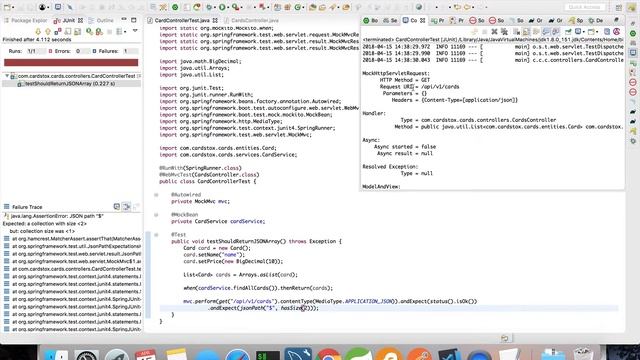The width and height of the screenshot is (640, 360).
Task: Minimize the JUnit view panel
Action: click(124, 19)
